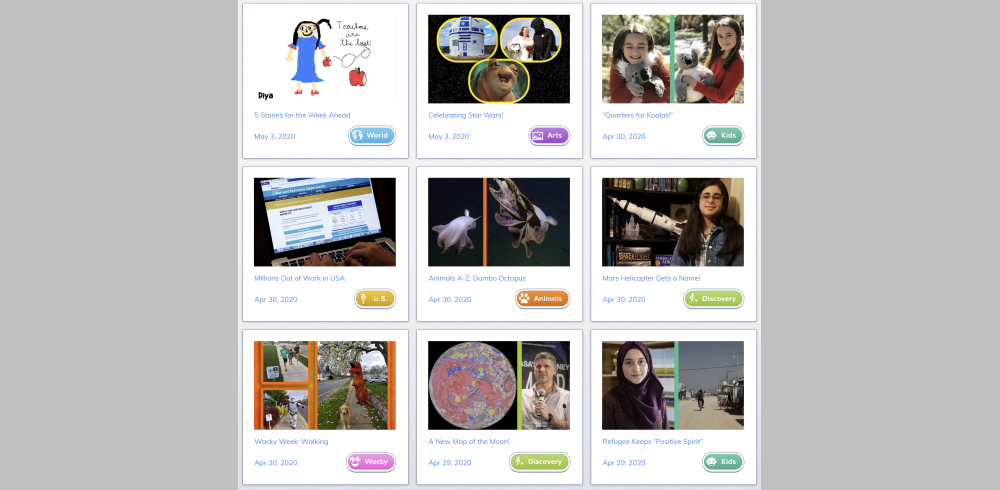Click the Dumbo octopus thumbnail image

[499, 222]
